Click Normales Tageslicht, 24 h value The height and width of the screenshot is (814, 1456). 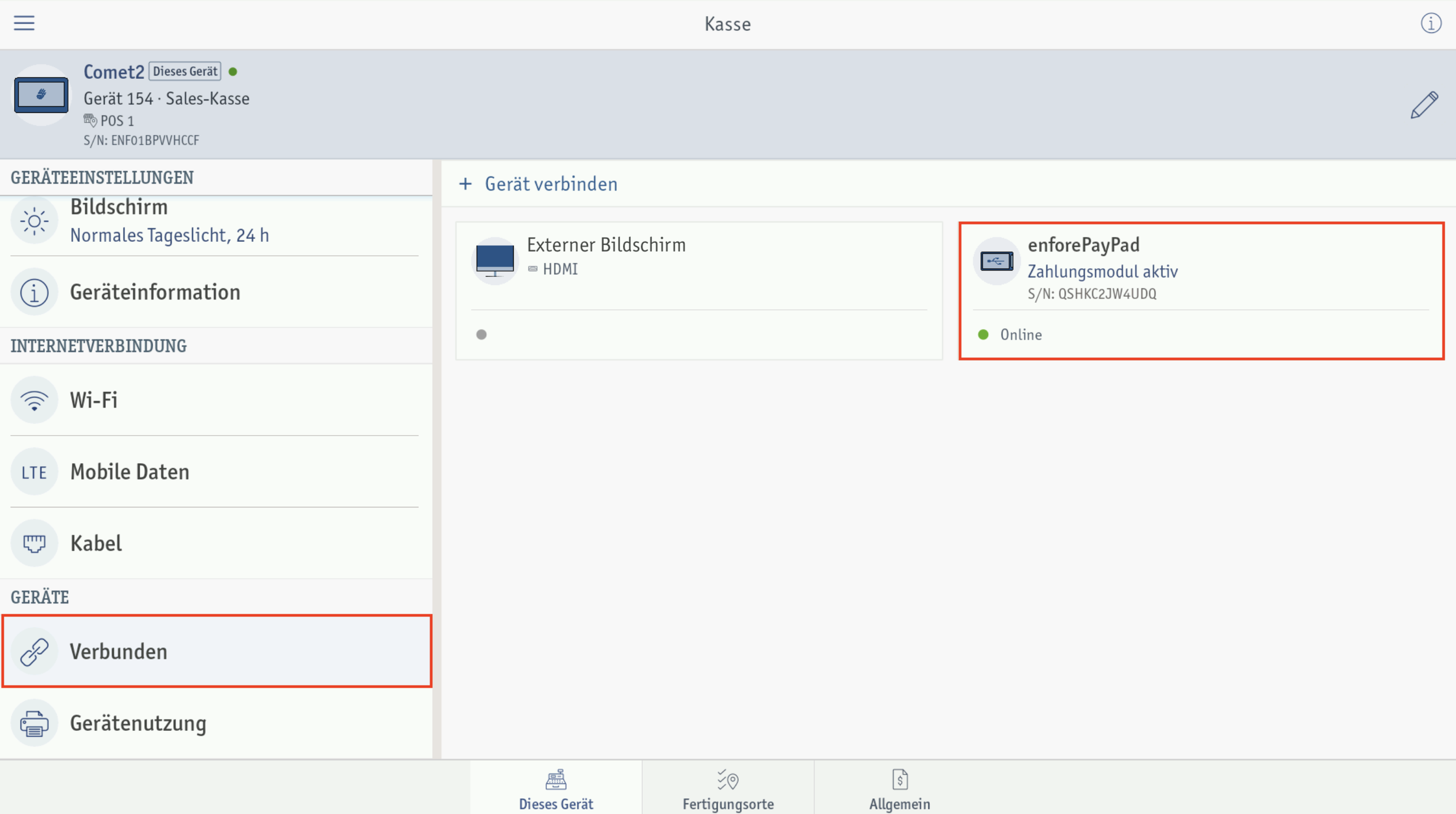tap(169, 235)
